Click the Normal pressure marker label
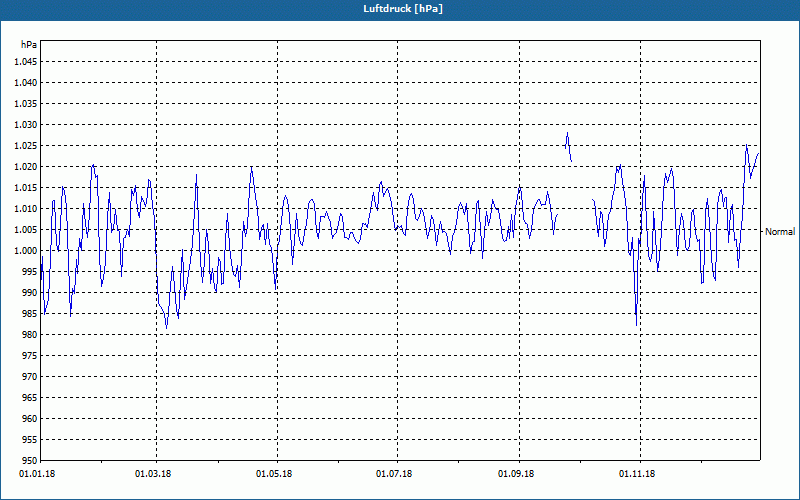This screenshot has width=800, height=500. click(780, 232)
